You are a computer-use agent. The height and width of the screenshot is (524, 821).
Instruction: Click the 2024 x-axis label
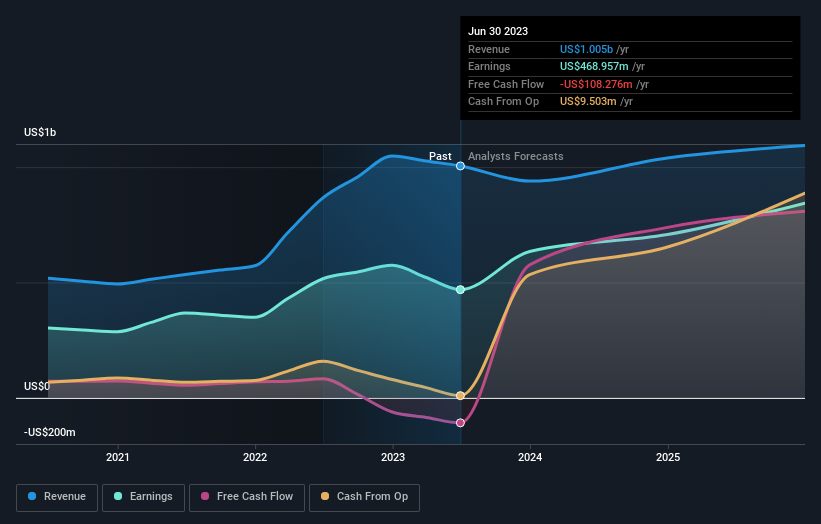click(x=530, y=457)
